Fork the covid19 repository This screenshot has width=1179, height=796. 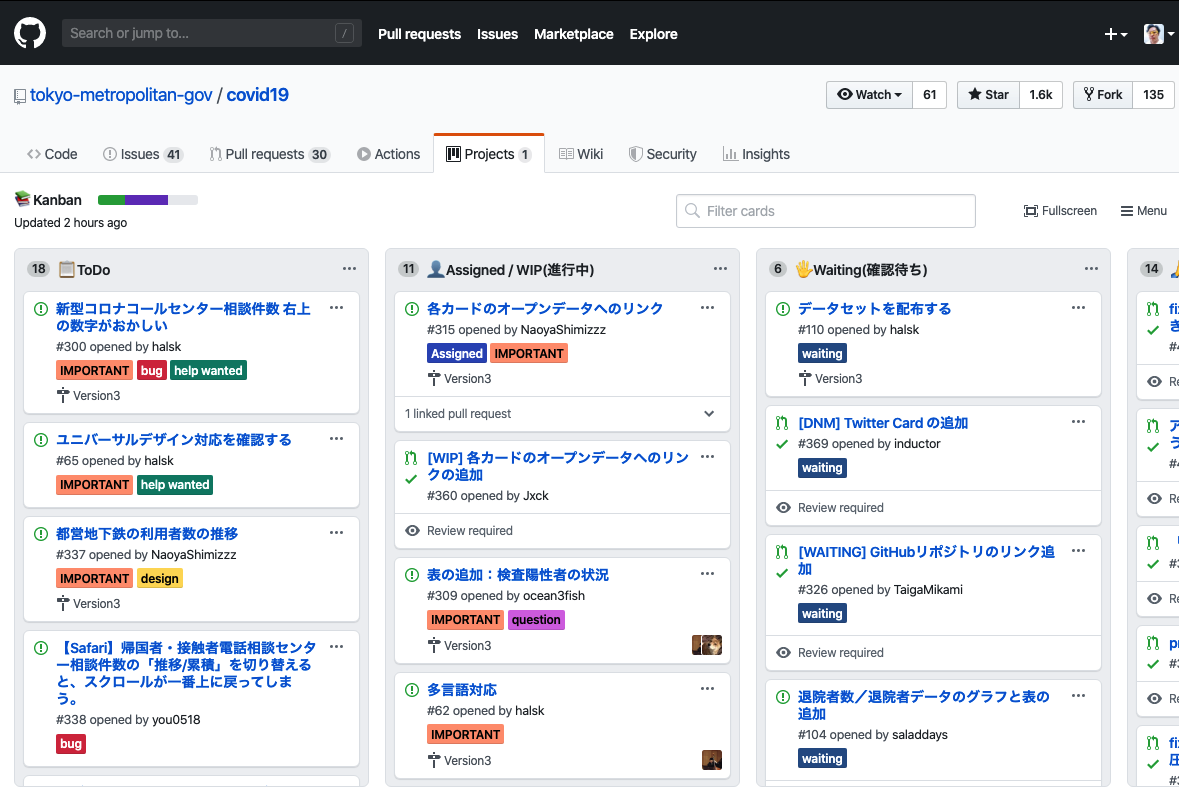[1103, 94]
